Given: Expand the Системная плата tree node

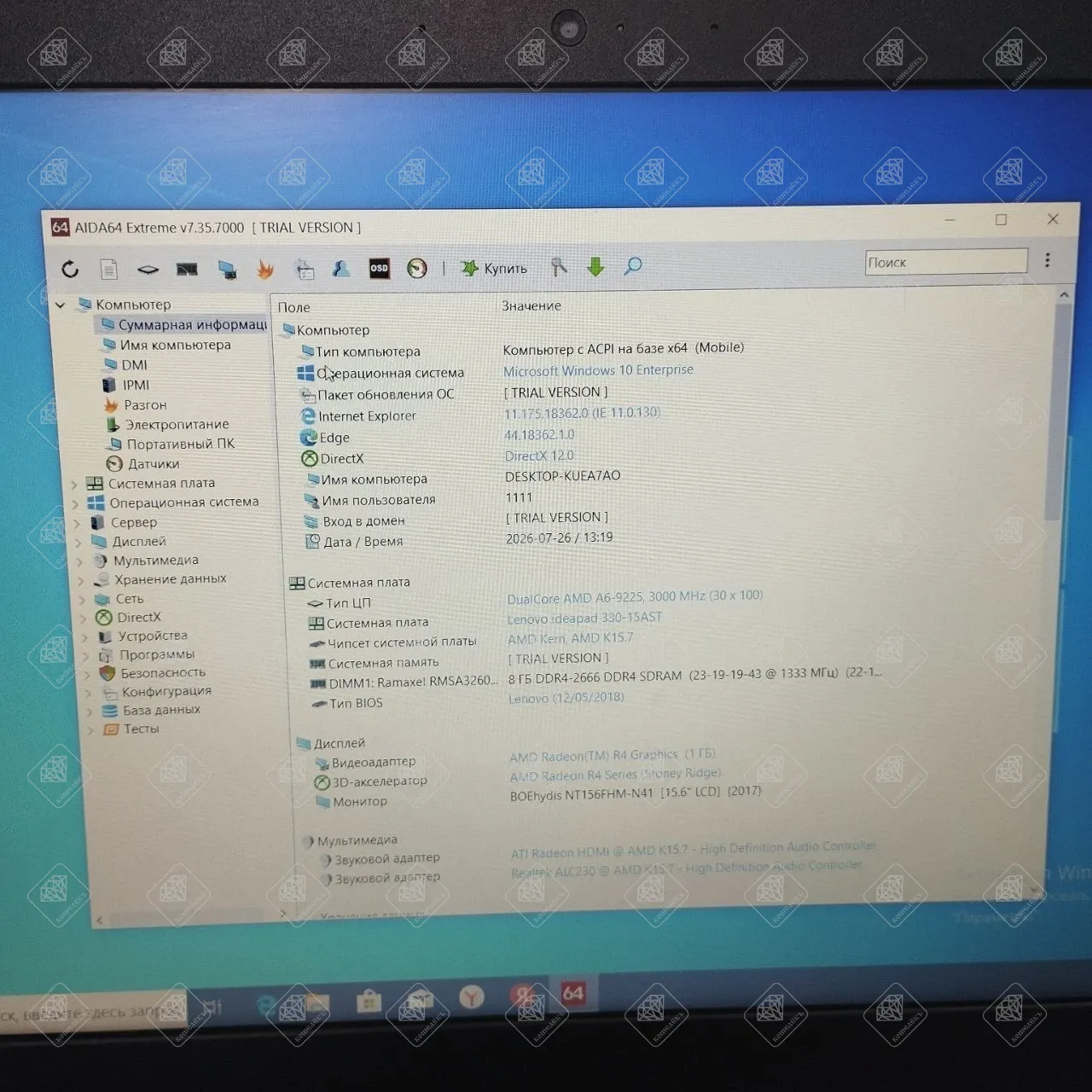Looking at the screenshot, I should (74, 484).
